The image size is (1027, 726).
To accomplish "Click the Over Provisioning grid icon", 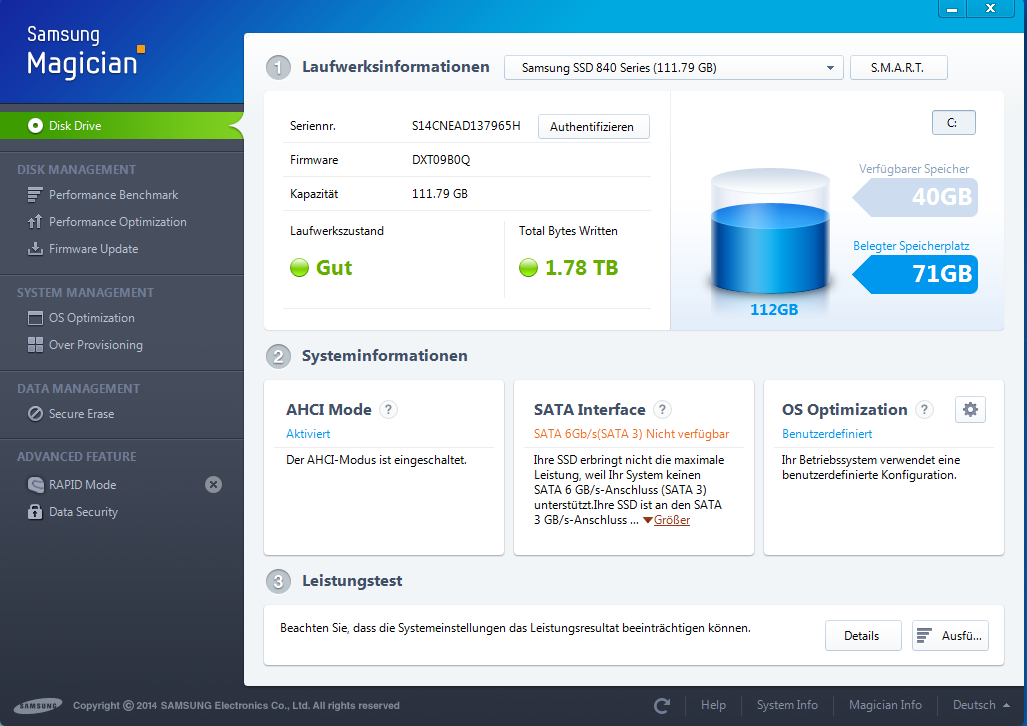I will point(35,345).
